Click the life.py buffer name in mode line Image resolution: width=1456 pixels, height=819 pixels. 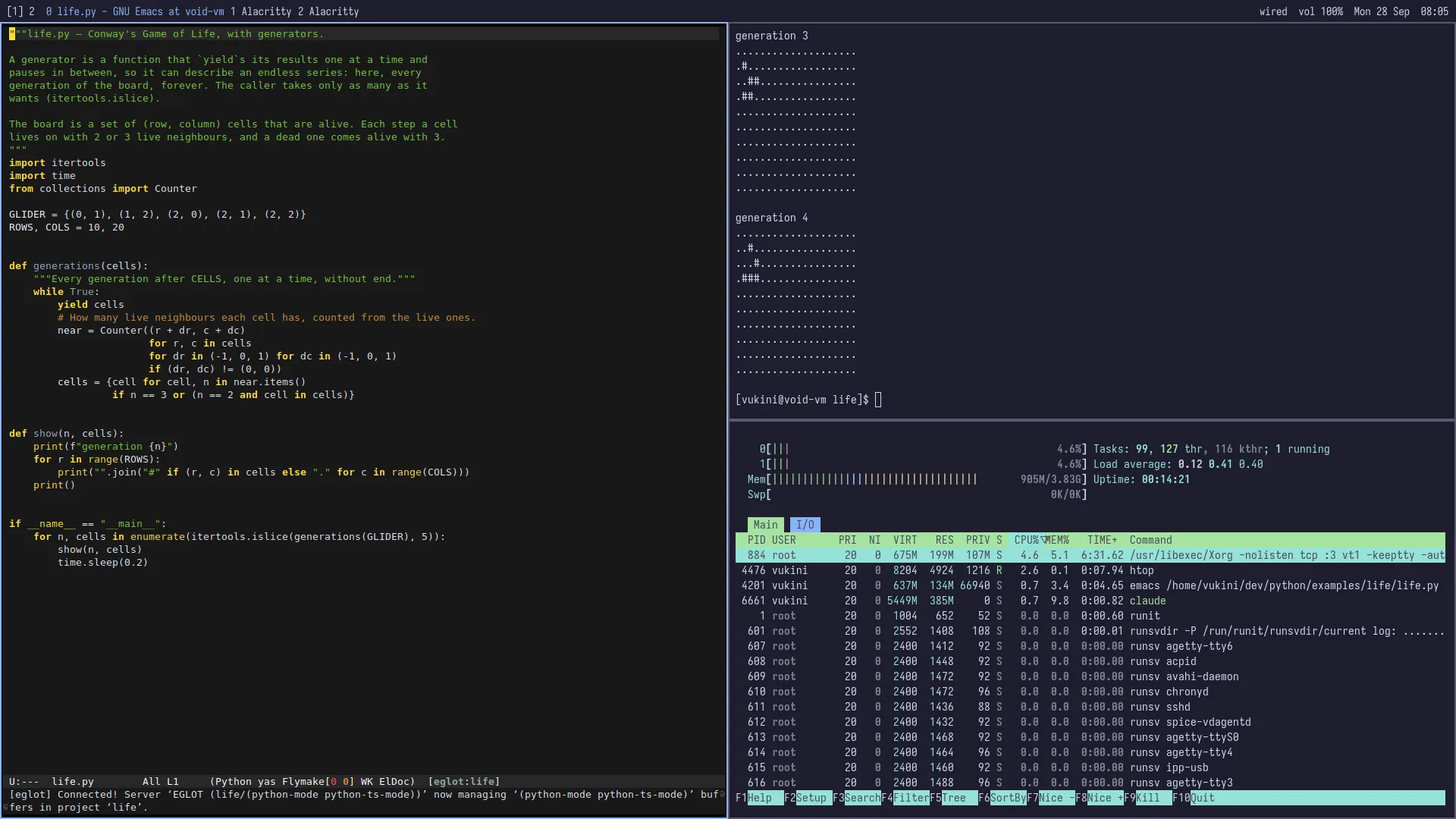tap(73, 781)
